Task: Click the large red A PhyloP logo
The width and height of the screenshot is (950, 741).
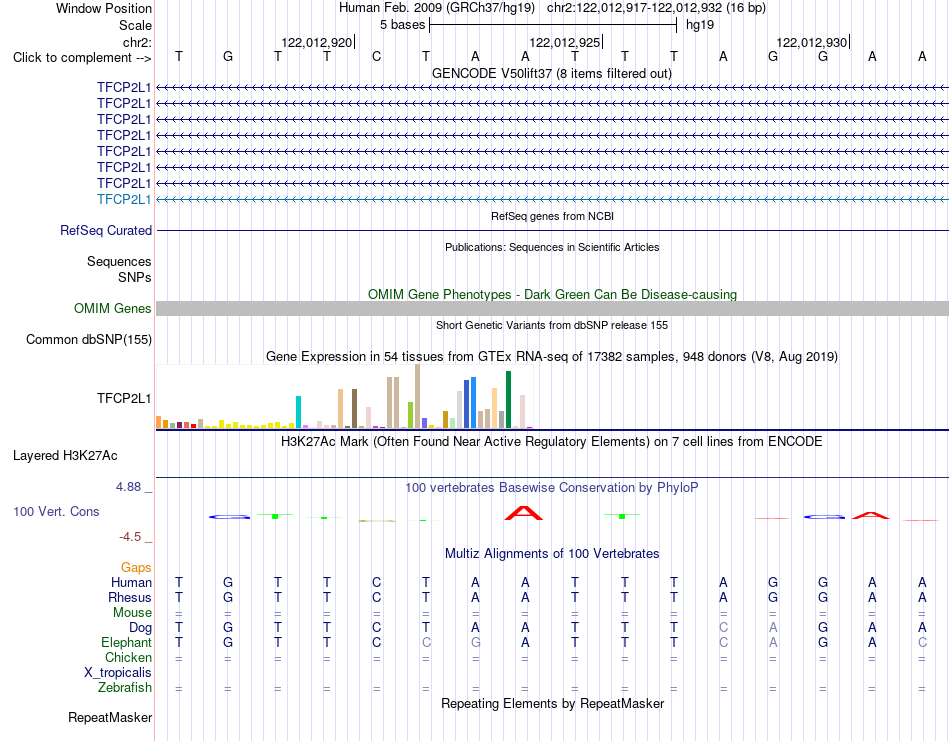Action: [x=524, y=513]
